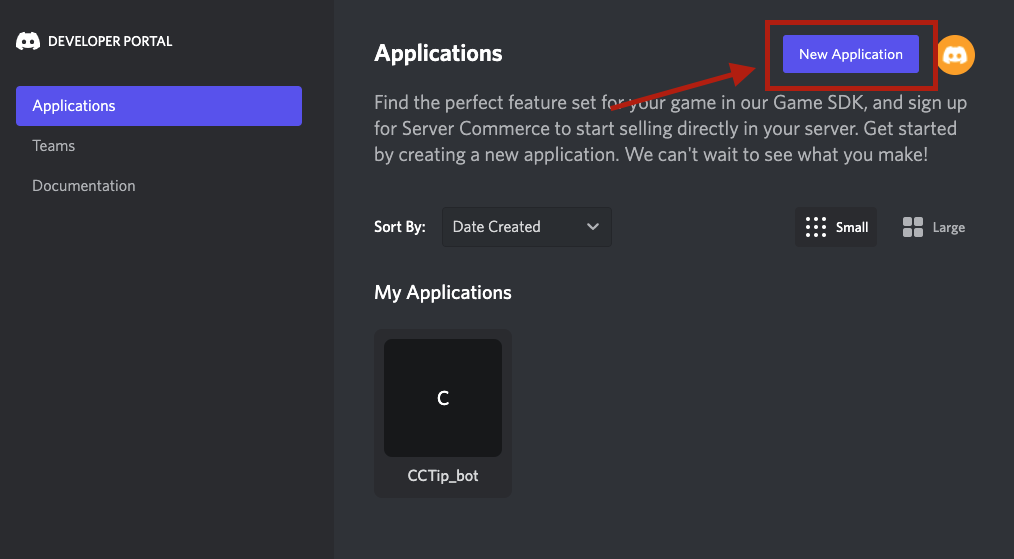The height and width of the screenshot is (559, 1014).
Task: Click the small dotted grid icon
Action: 816,227
